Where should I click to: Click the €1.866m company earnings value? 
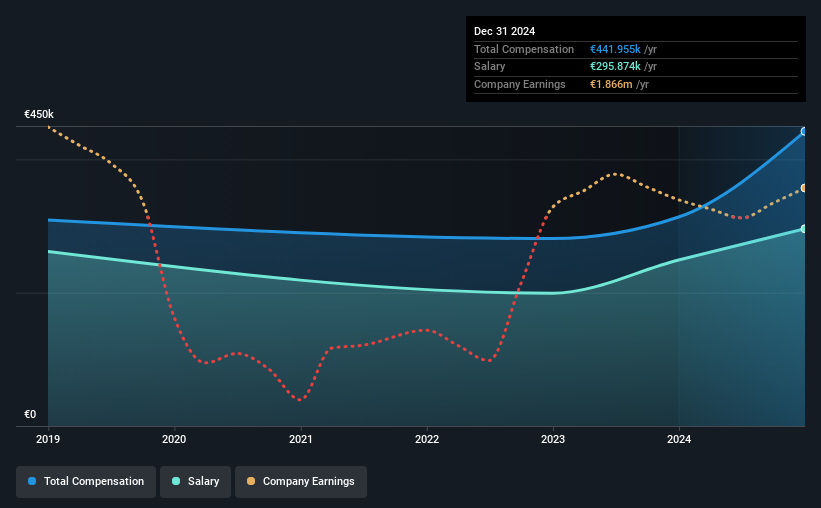(611, 84)
